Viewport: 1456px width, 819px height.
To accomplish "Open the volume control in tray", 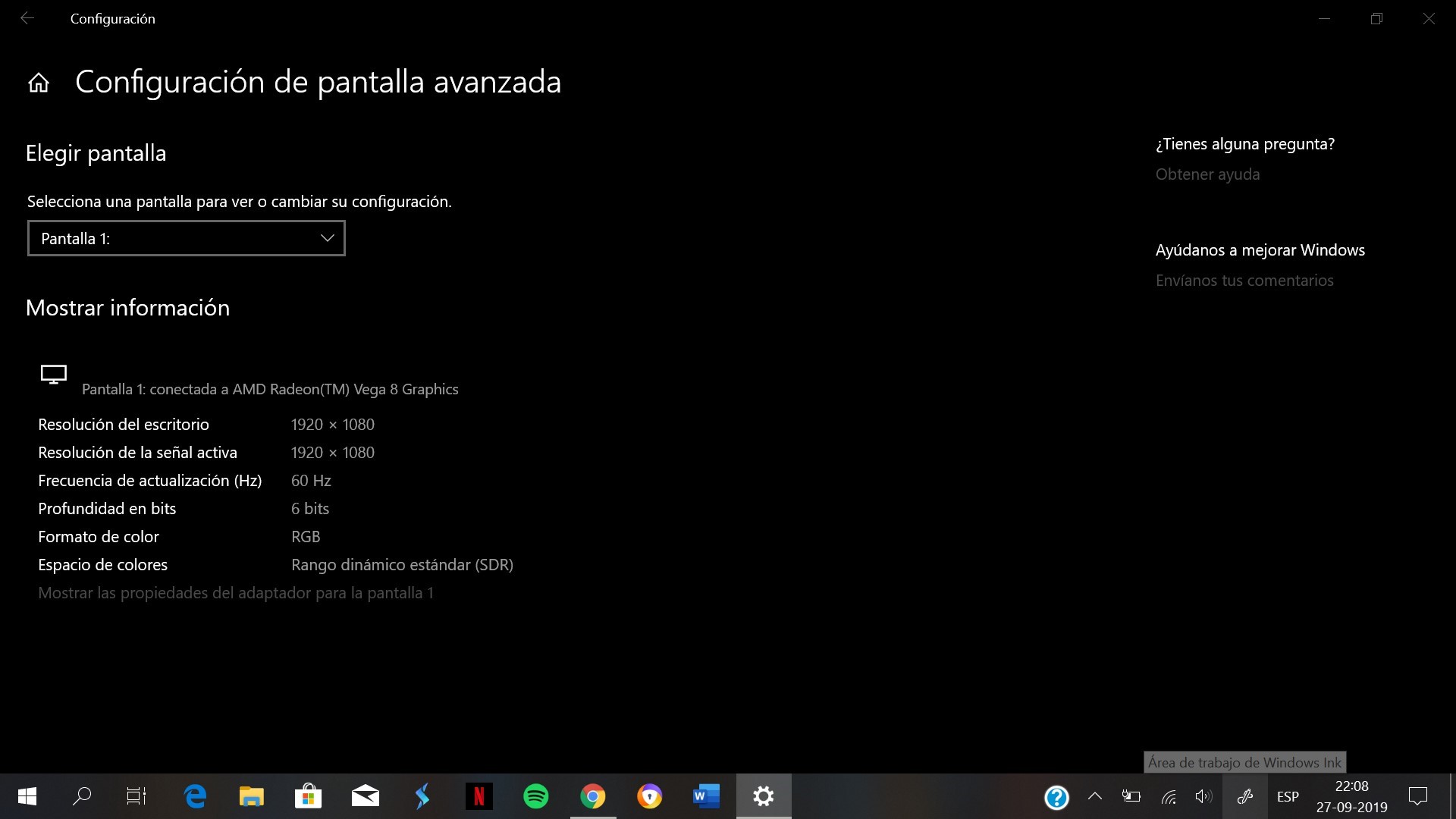I will (1203, 796).
